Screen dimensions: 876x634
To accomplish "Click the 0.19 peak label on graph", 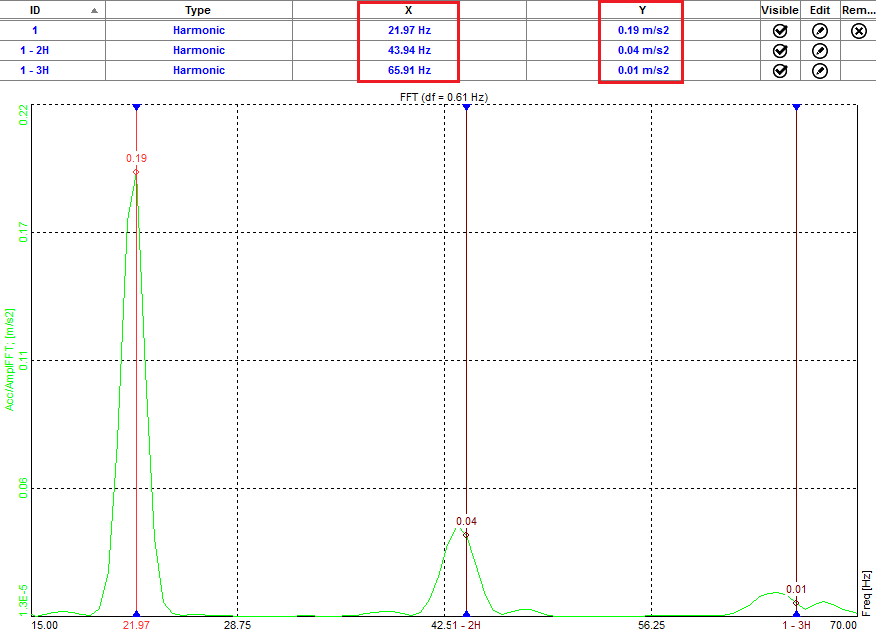I will [136, 158].
